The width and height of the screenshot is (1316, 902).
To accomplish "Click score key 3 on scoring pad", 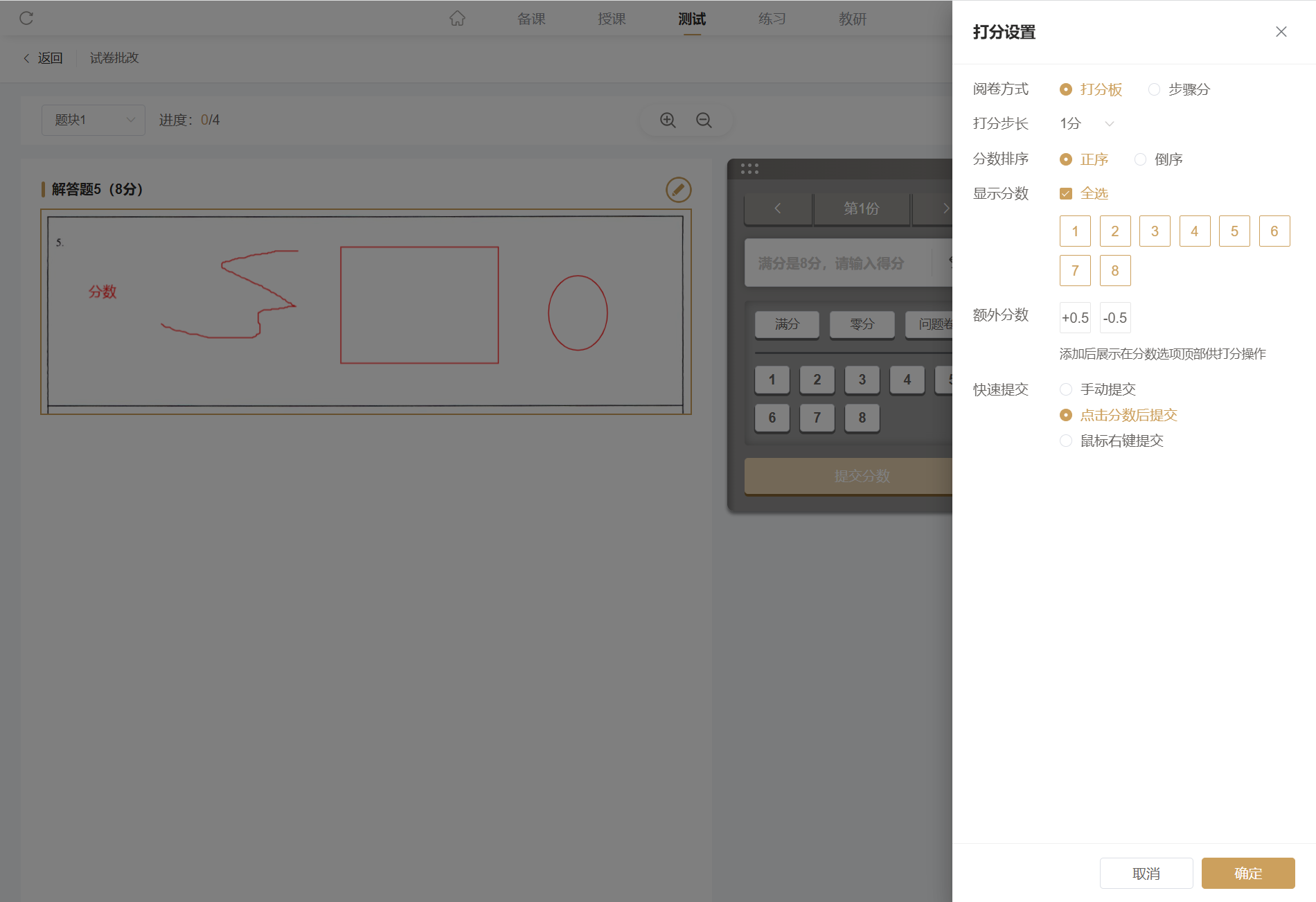I will tap(862, 380).
